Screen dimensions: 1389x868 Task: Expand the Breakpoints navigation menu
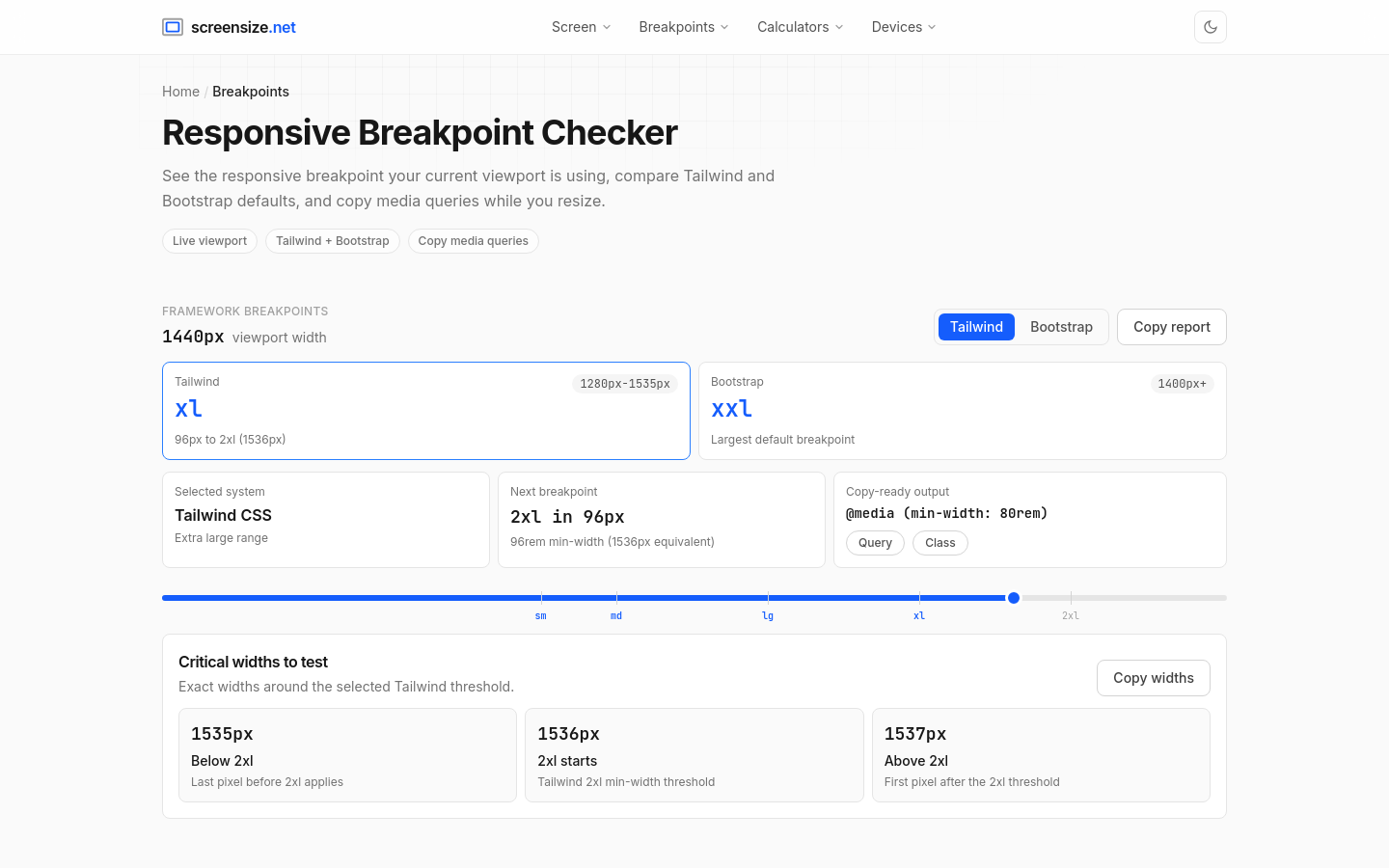pos(684,27)
